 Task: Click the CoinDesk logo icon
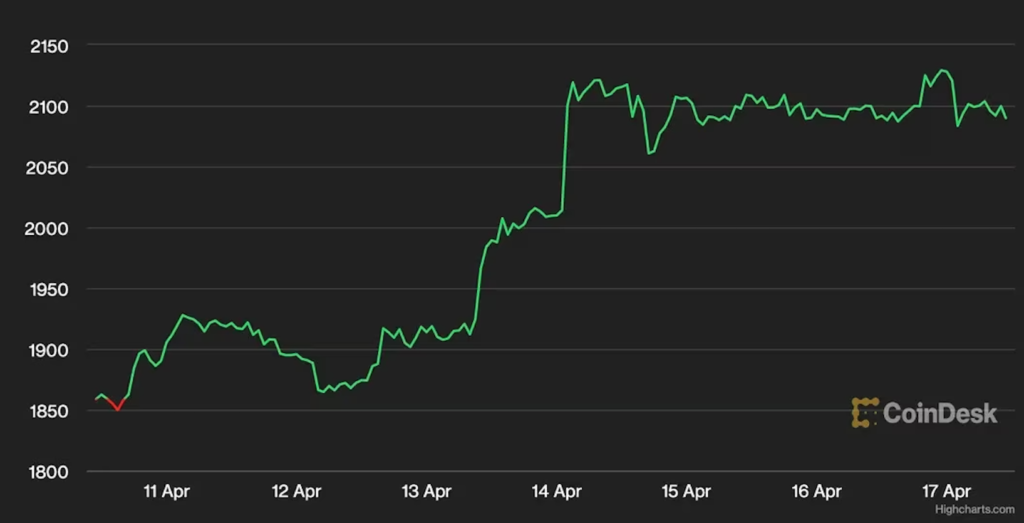tap(865, 413)
